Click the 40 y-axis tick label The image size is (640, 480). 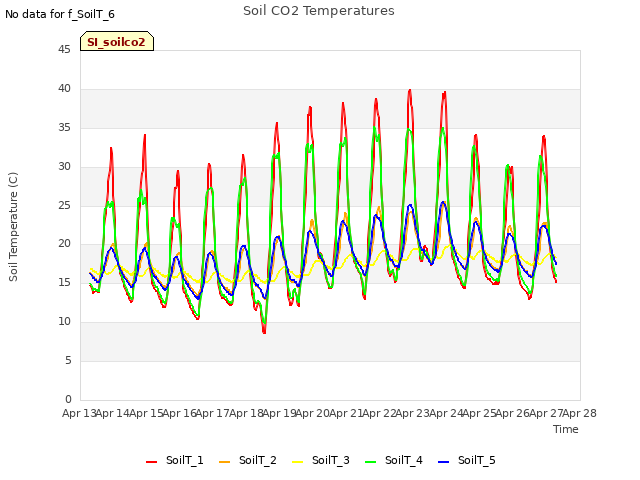pyautogui.click(x=64, y=88)
